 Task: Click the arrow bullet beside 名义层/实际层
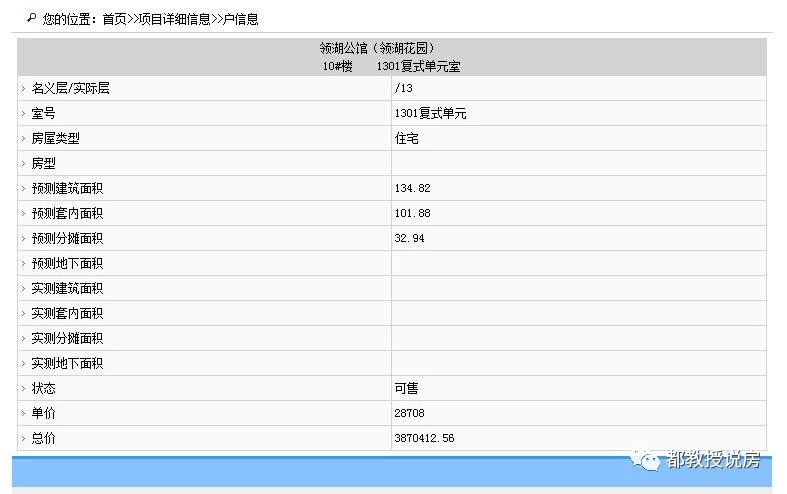[x=23, y=88]
